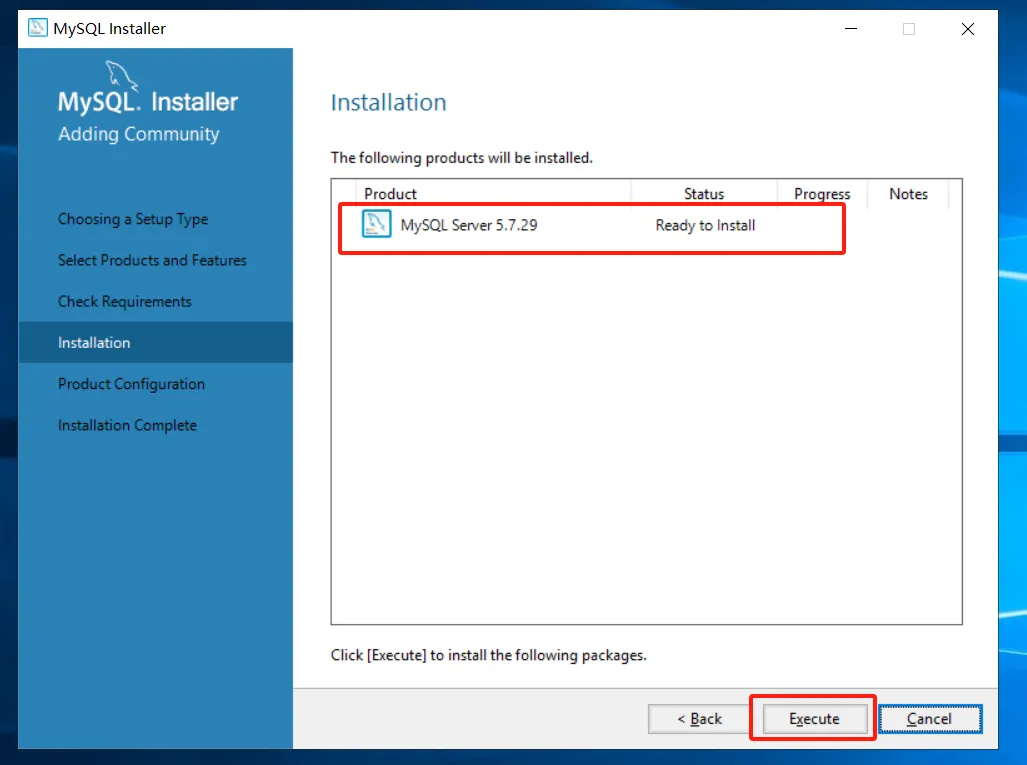
Task: Select the Installation step in sidebar
Action: (x=155, y=342)
